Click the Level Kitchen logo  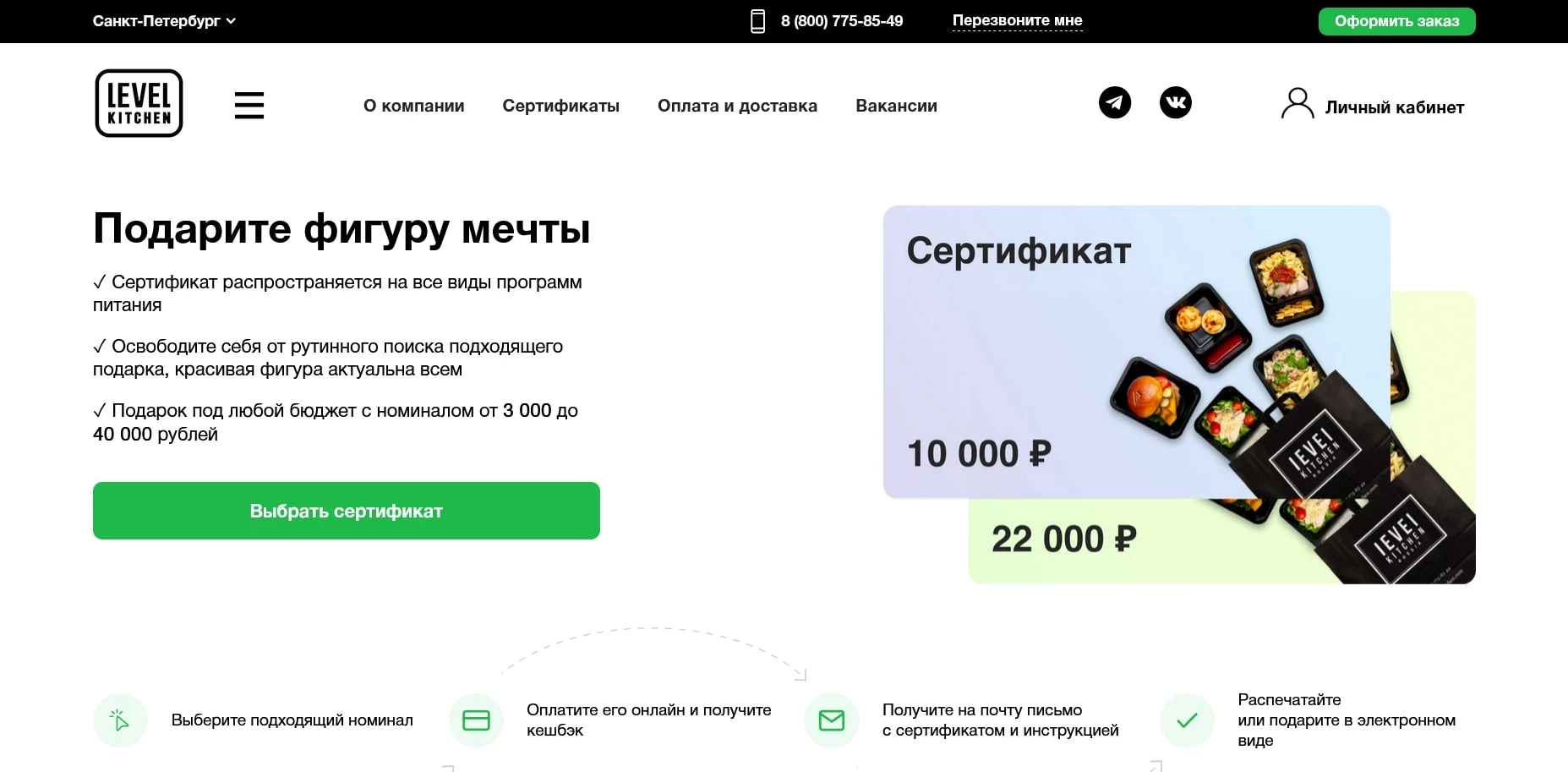[x=138, y=103]
